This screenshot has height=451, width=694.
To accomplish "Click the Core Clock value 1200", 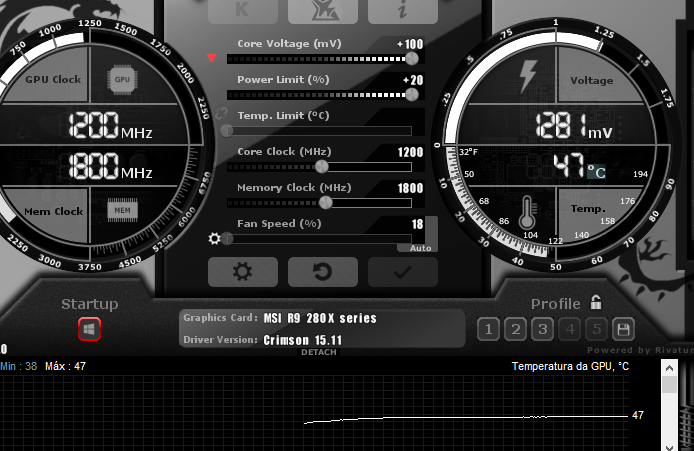I will point(410,152).
